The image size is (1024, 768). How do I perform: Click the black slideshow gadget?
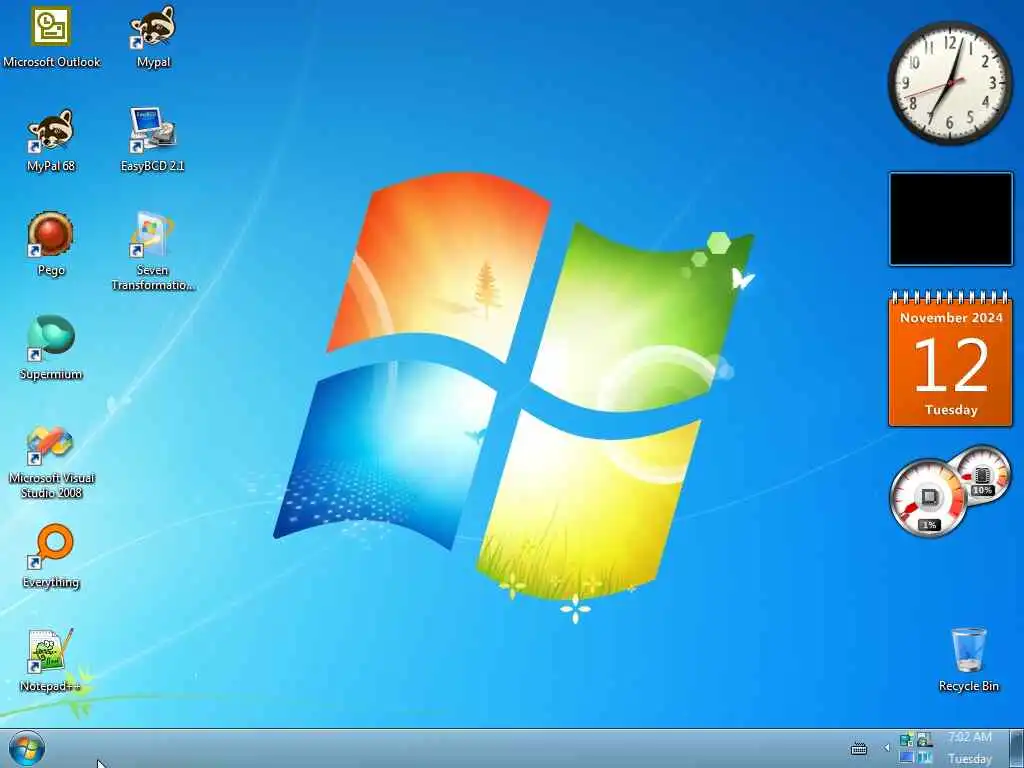point(951,219)
